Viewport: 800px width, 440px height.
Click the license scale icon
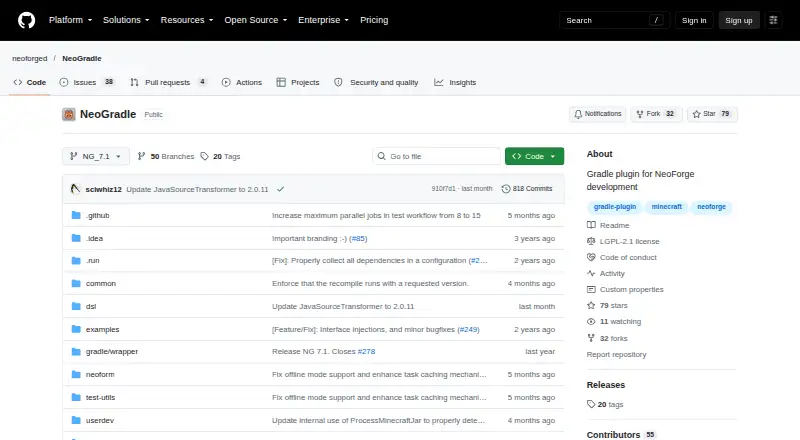[591, 241]
